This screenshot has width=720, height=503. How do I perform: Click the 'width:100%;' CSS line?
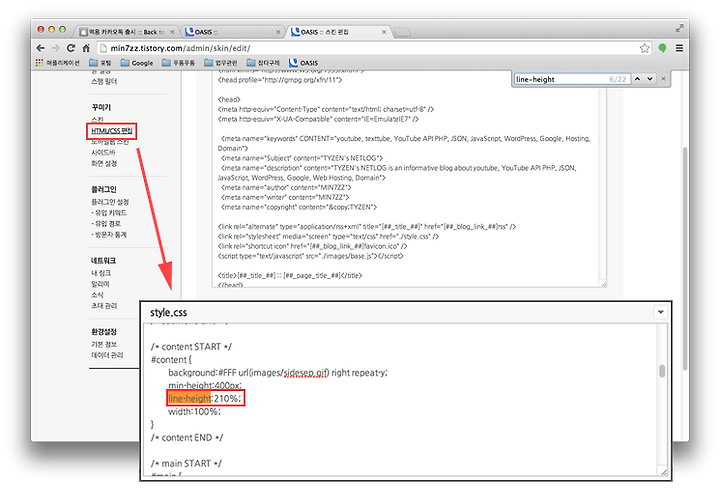[x=194, y=412]
